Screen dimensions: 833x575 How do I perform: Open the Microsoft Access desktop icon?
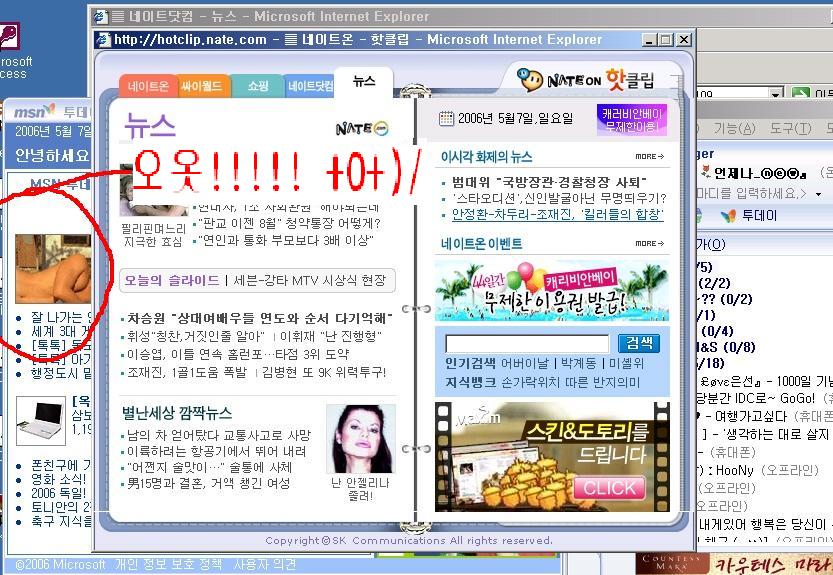(9, 36)
